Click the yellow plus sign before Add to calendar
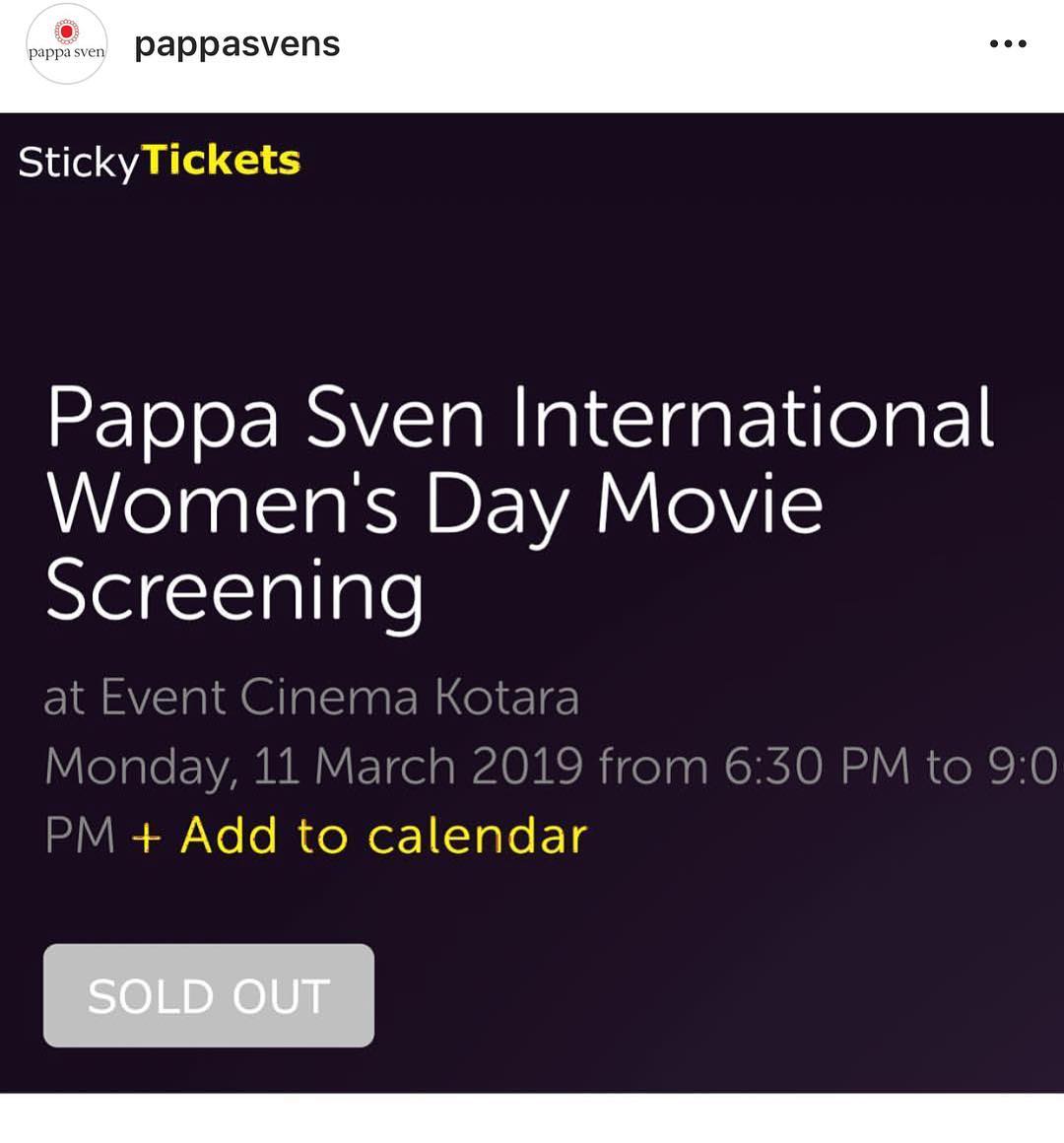1064x1143 pixels. 146,837
